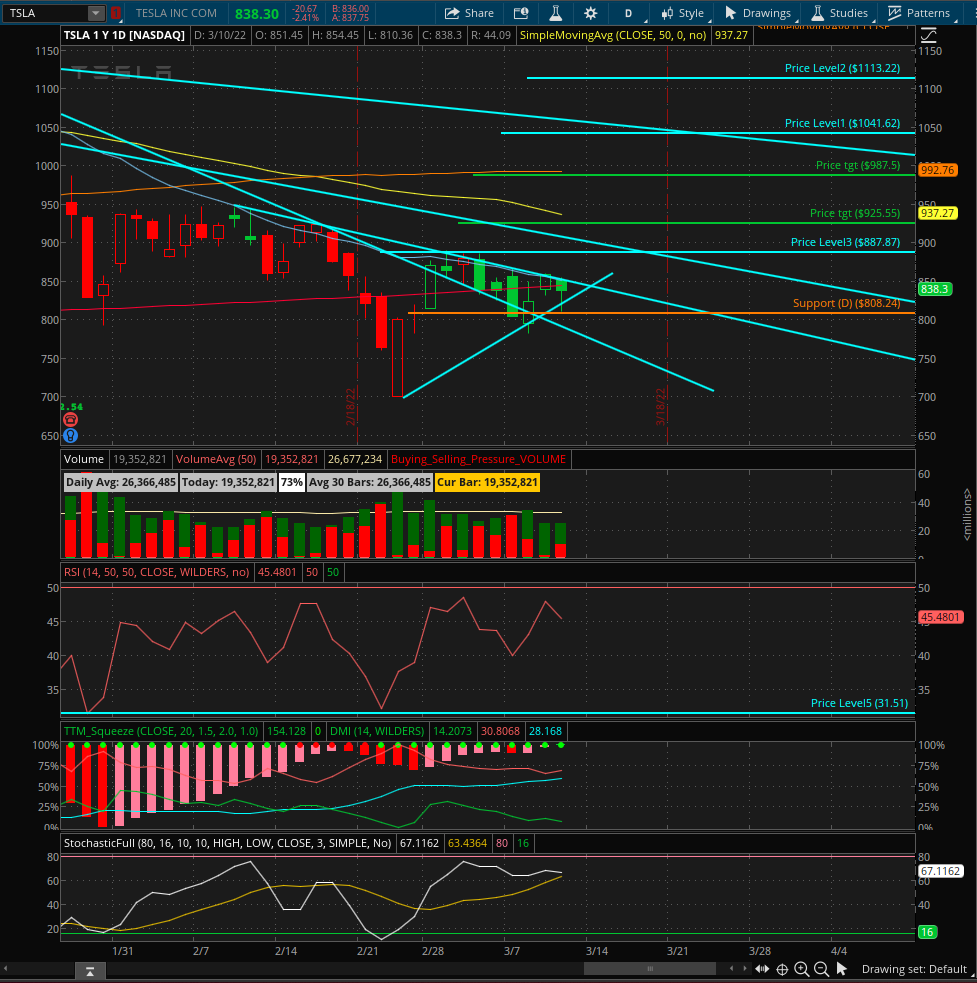Select the Price tgt ($925.55) drawing label
The height and width of the screenshot is (983, 977).
pos(855,213)
